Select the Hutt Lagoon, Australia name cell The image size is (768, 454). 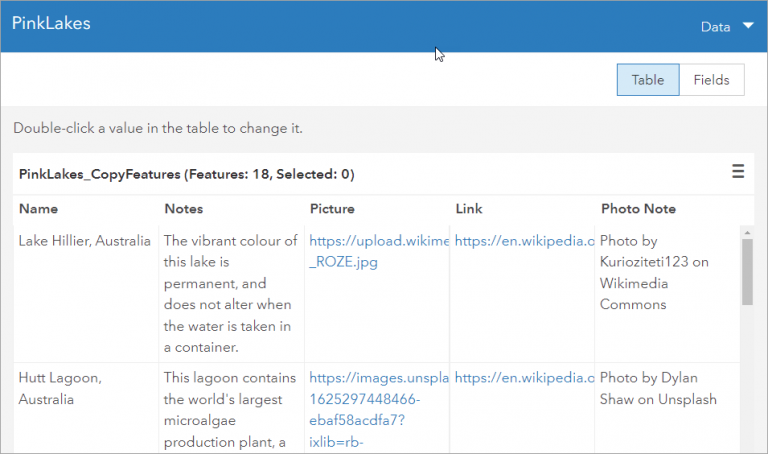click(x=60, y=389)
